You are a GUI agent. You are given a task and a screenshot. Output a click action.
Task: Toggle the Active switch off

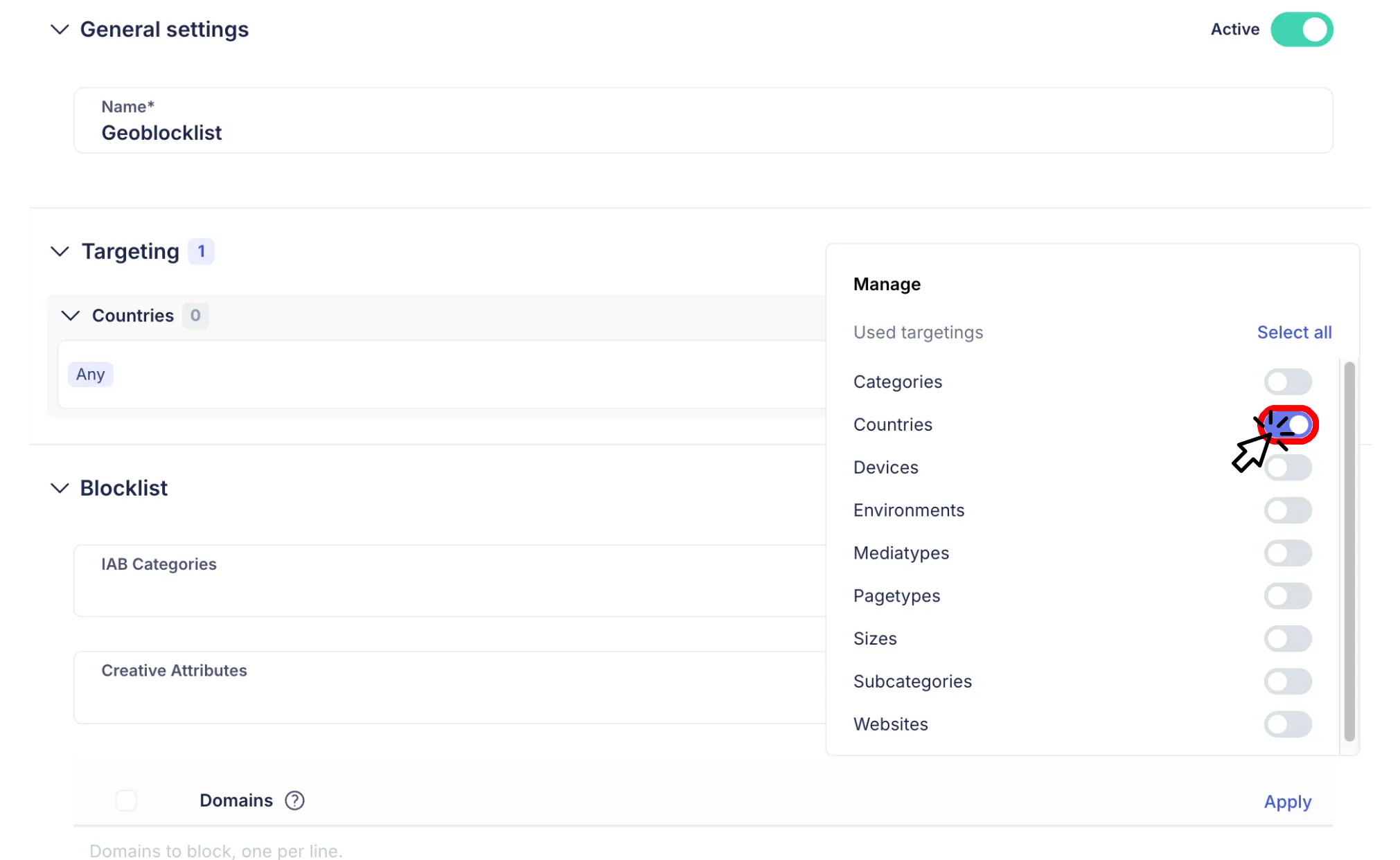click(1302, 29)
